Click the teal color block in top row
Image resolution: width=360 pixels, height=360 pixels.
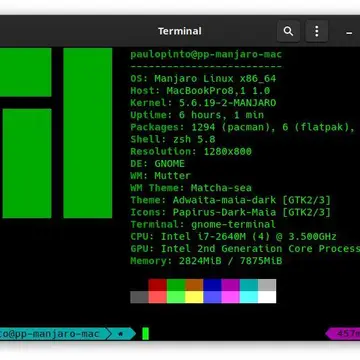click(249, 285)
